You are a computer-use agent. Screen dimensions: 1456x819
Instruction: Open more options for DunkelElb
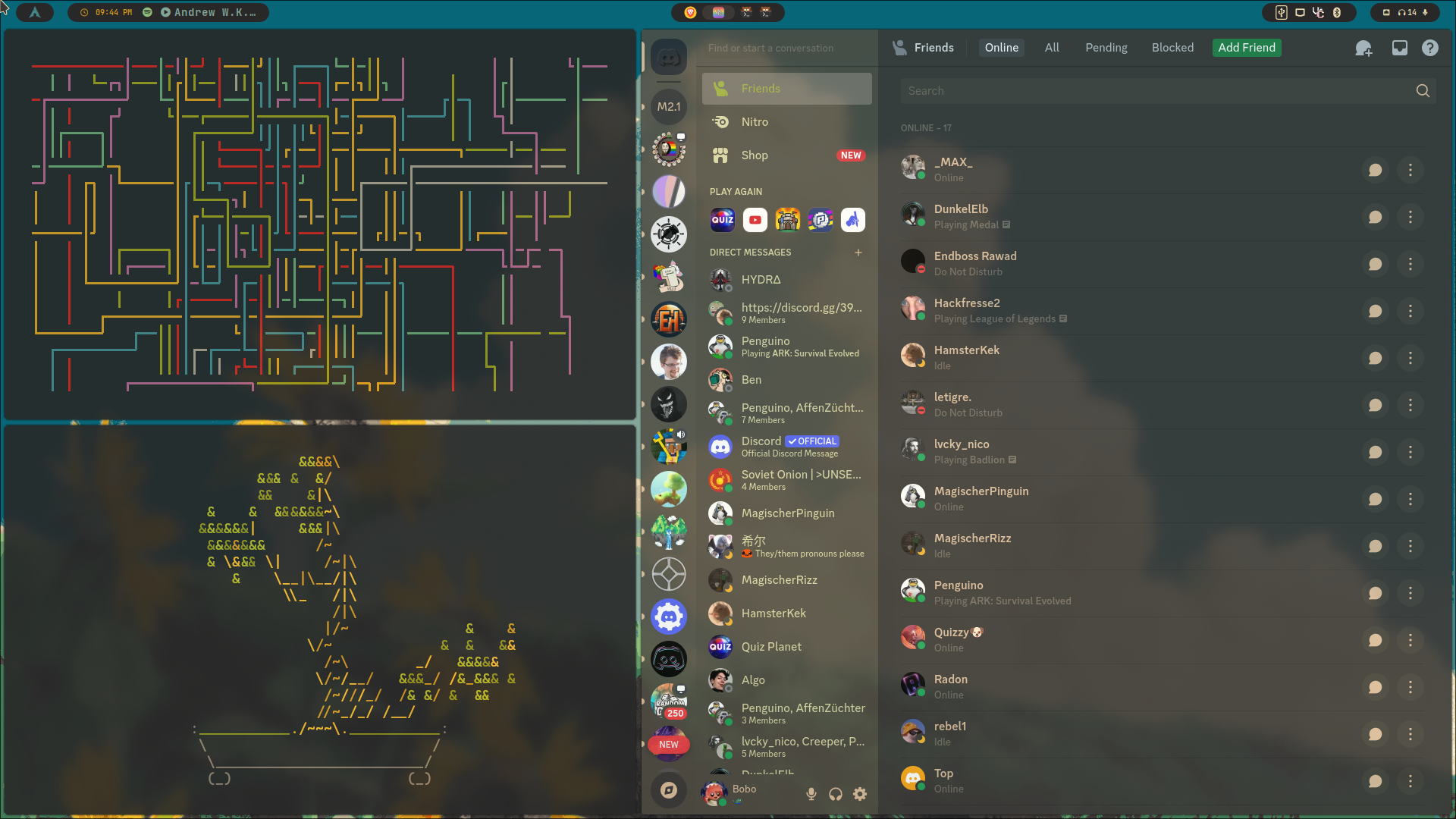click(1410, 217)
